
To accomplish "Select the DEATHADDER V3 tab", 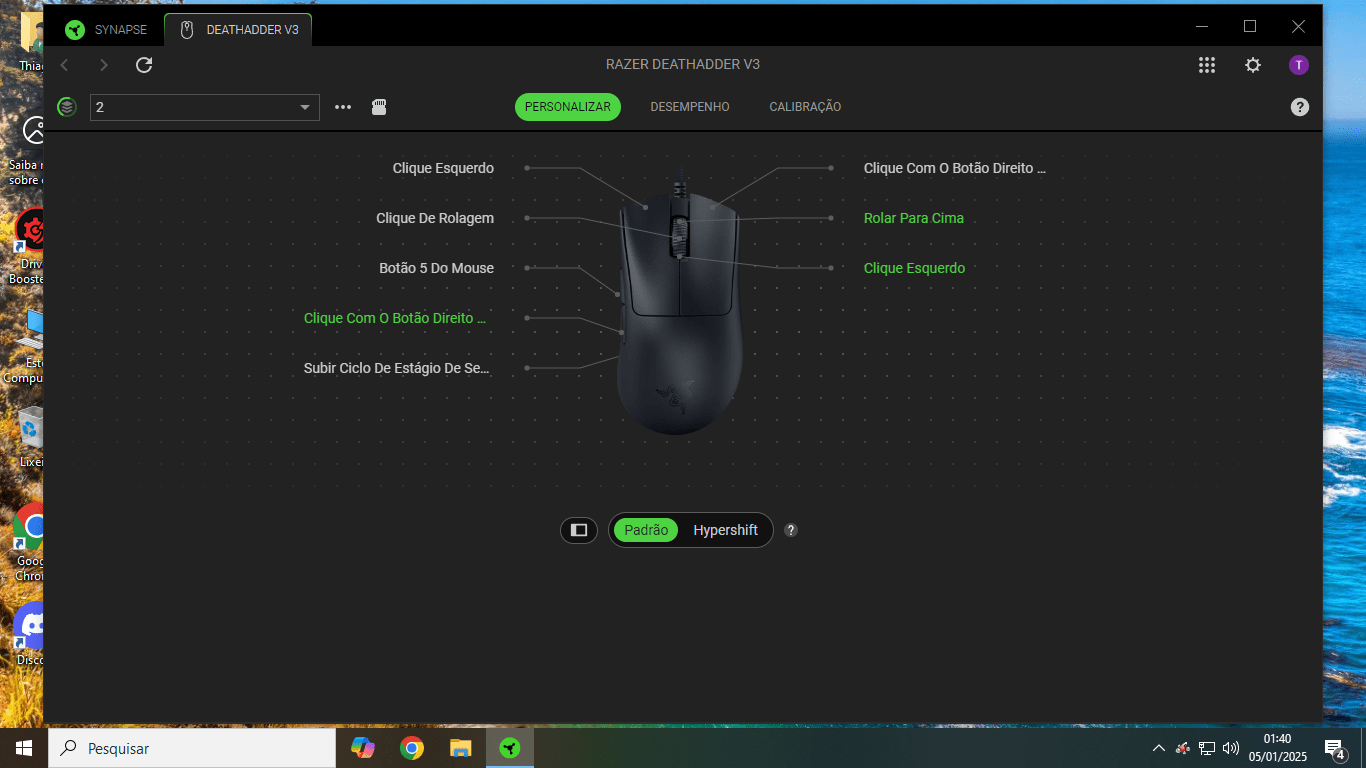I will coord(239,29).
